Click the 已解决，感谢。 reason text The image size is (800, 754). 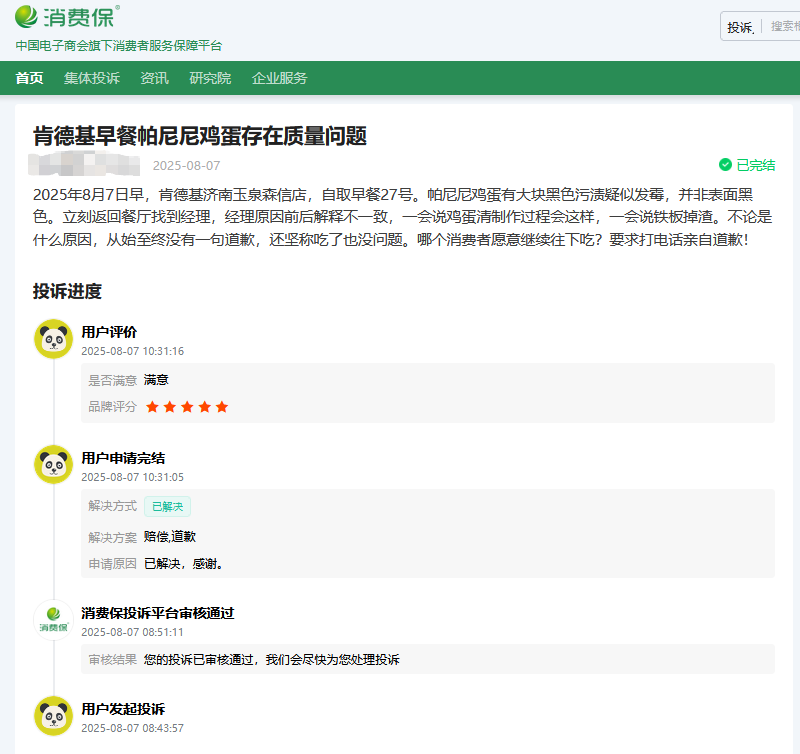point(184,564)
